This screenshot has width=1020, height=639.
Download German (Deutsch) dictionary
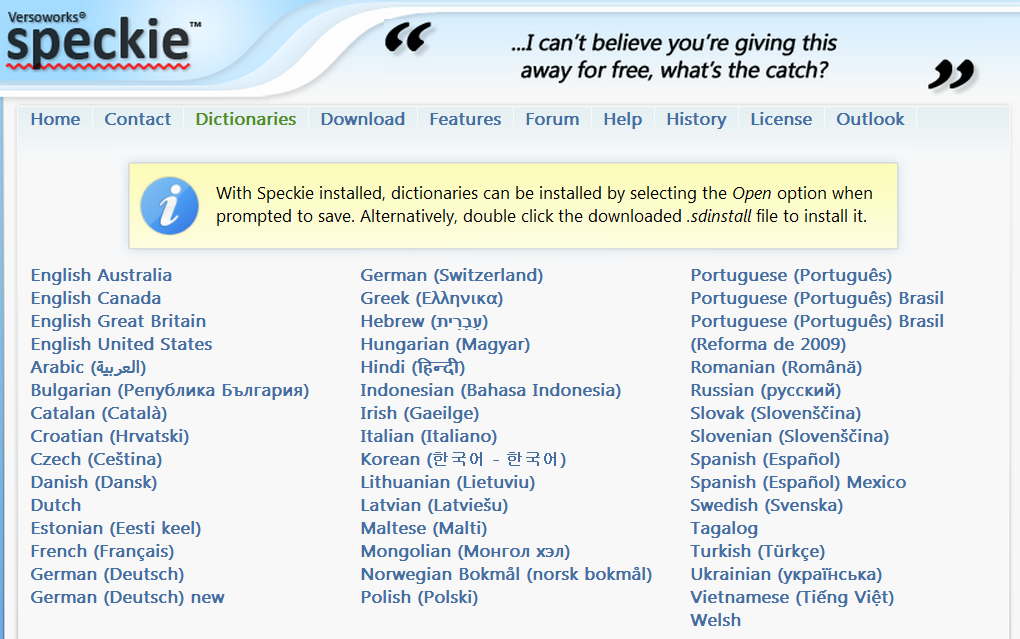tap(107, 575)
